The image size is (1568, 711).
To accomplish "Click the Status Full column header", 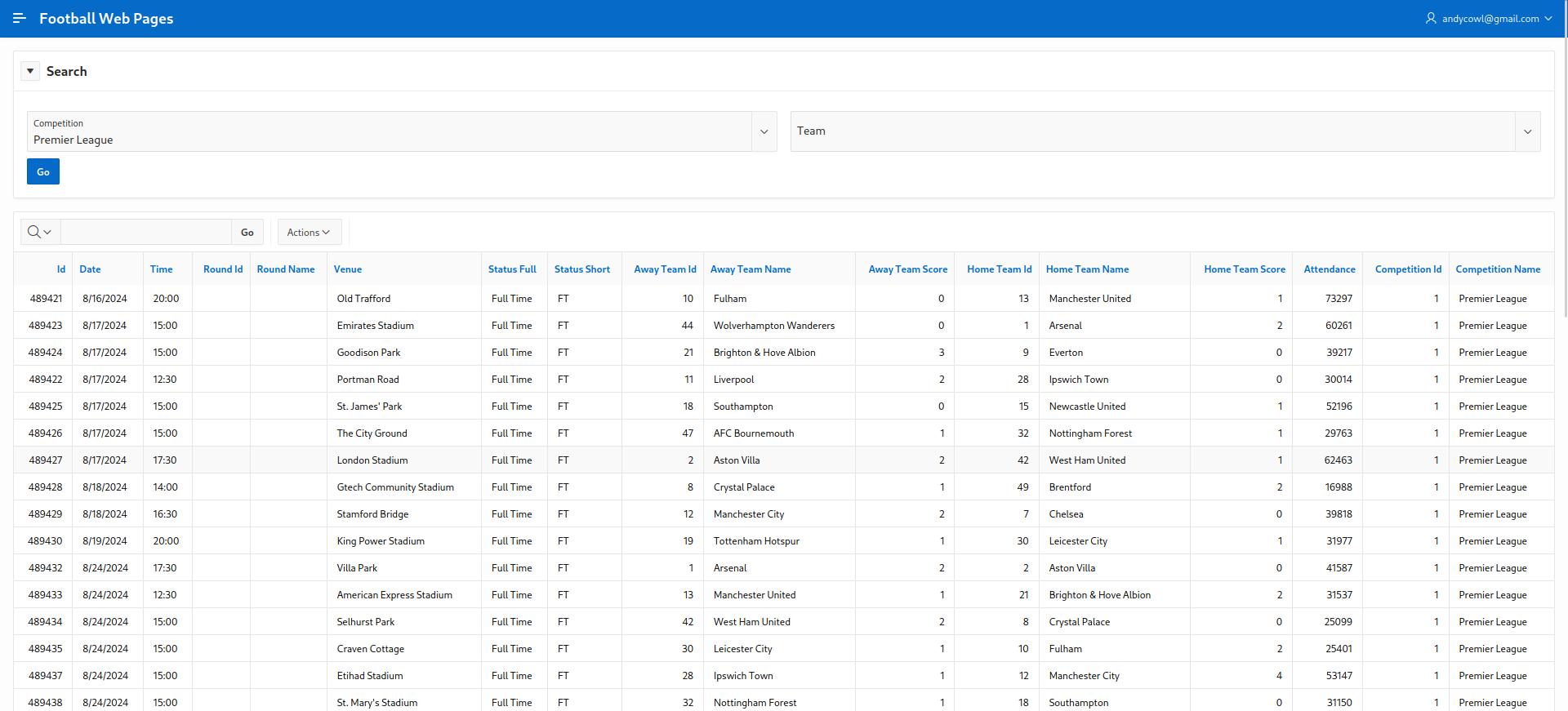I will coord(512,269).
